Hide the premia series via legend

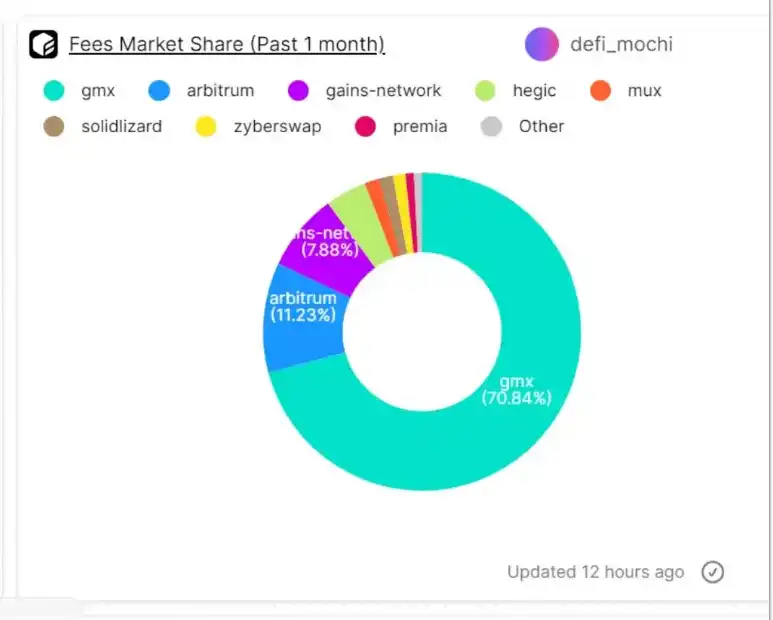coord(401,127)
